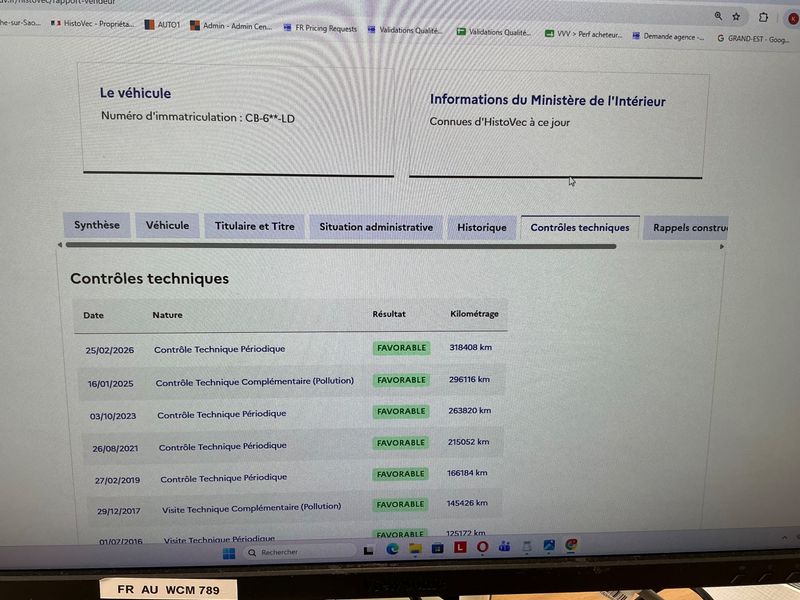Click Informations du Ministère de l'Intérieur heading
Screen dimensions: 800x600
click(547, 101)
